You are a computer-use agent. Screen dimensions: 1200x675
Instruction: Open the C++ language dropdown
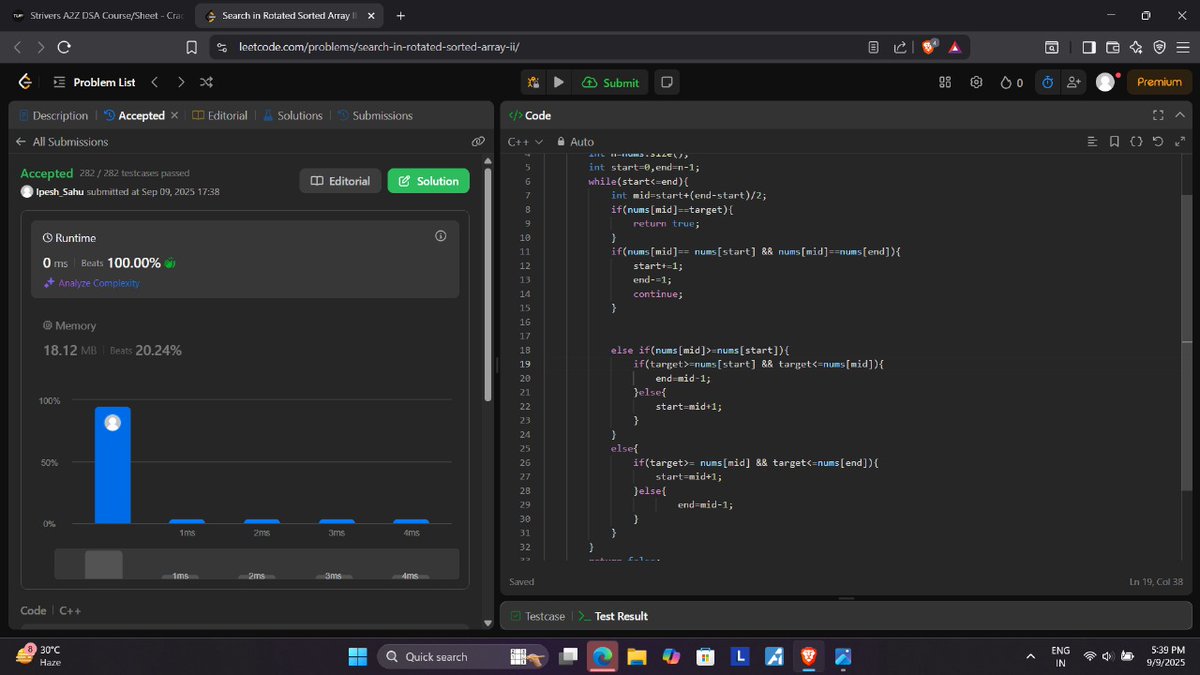525,142
